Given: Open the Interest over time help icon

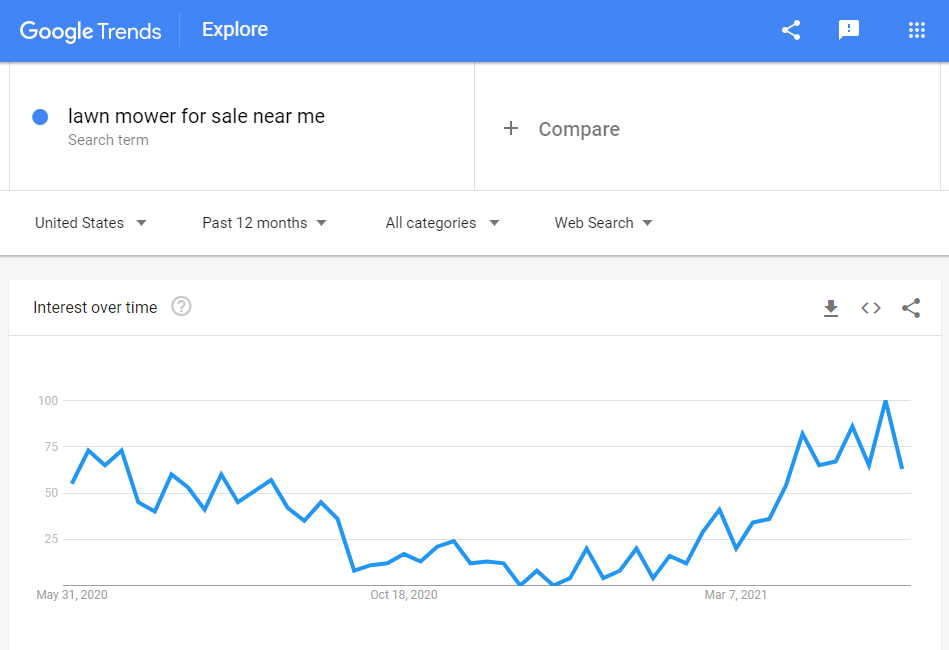Looking at the screenshot, I should point(181,307).
